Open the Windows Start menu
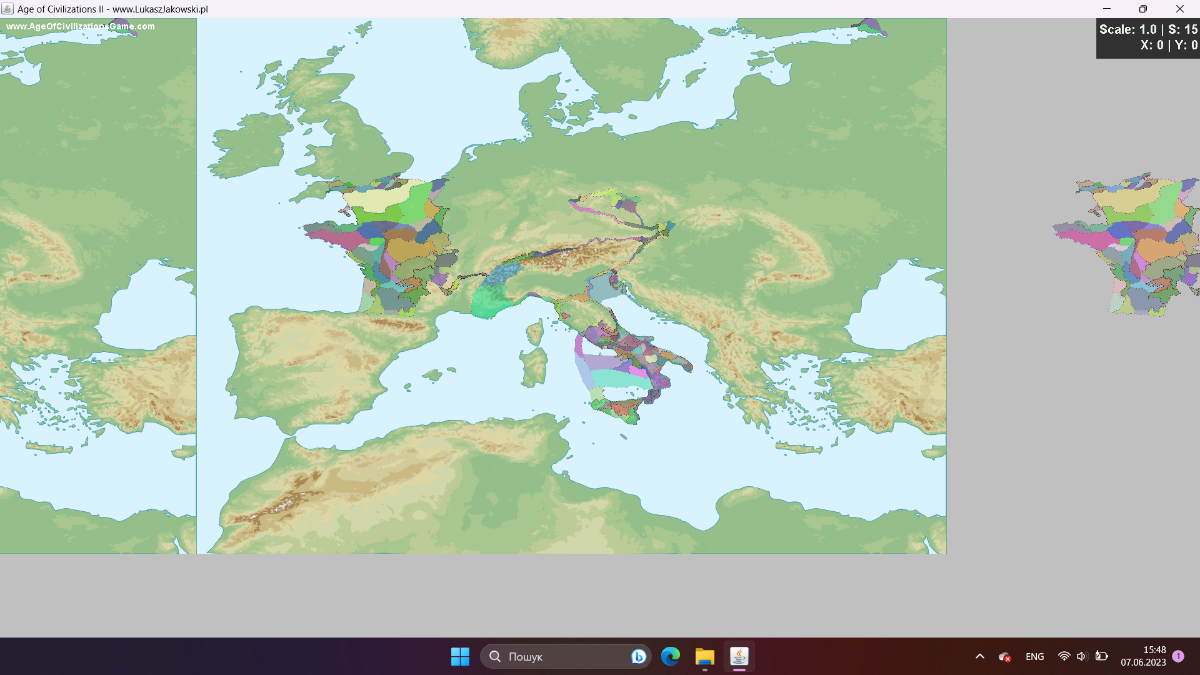 coord(460,656)
